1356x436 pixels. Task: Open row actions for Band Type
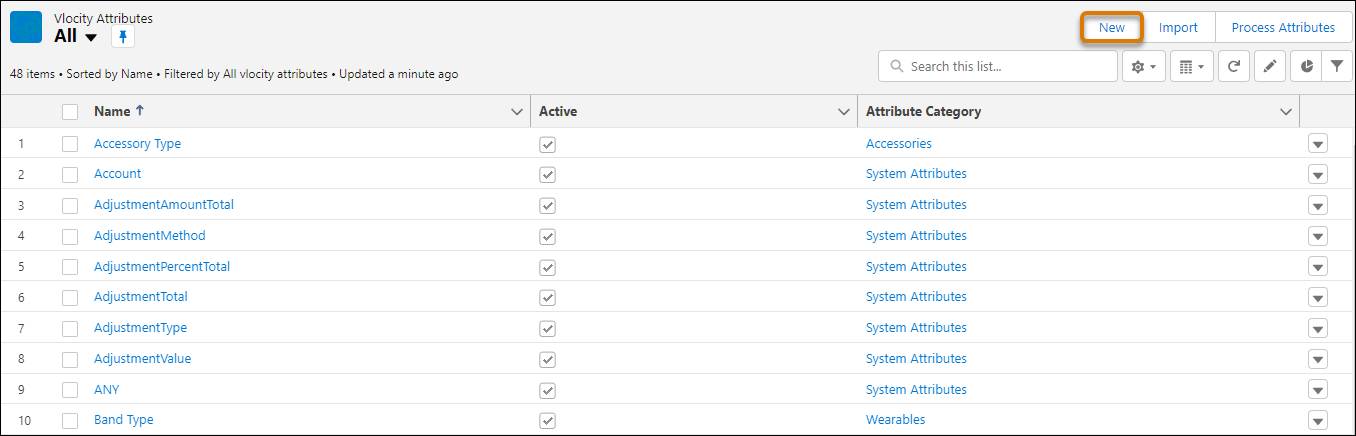coord(1318,420)
